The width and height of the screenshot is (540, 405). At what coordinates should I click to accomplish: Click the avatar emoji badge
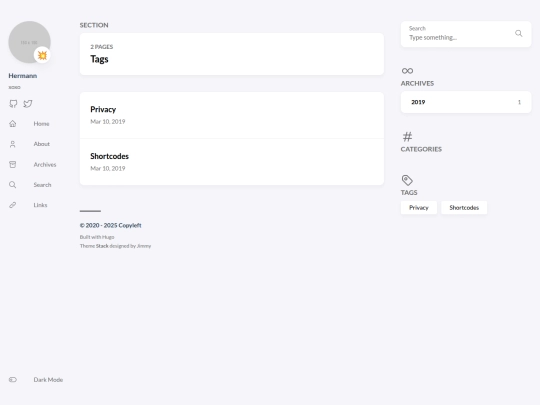(x=42, y=55)
